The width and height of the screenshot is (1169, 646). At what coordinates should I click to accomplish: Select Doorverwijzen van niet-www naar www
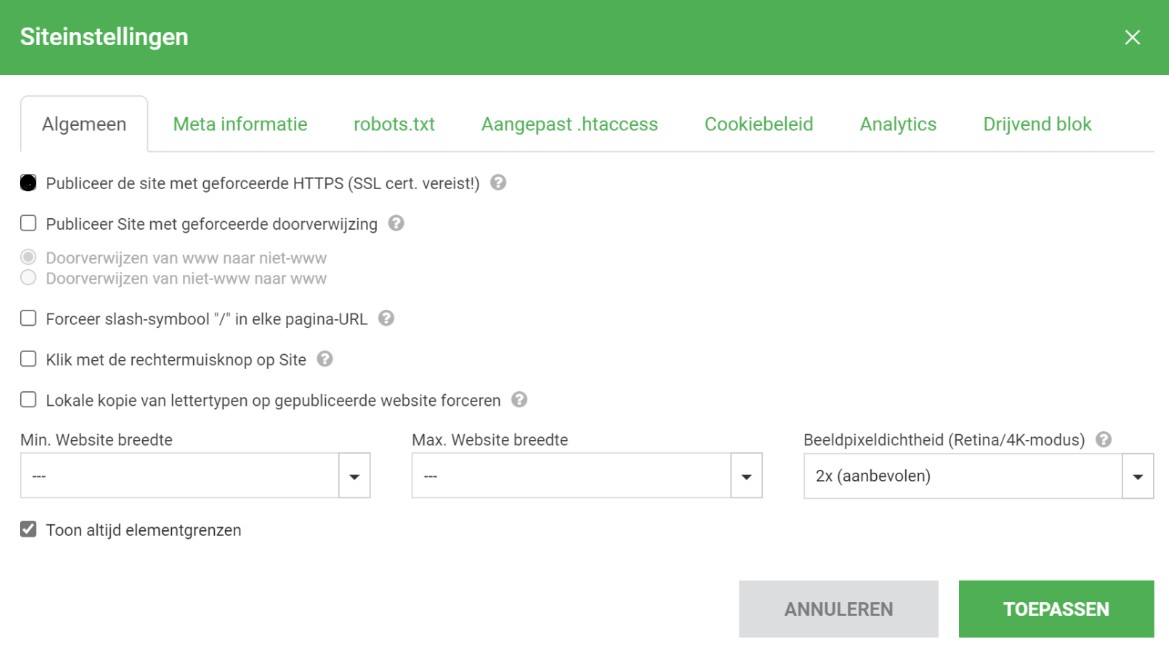28,277
